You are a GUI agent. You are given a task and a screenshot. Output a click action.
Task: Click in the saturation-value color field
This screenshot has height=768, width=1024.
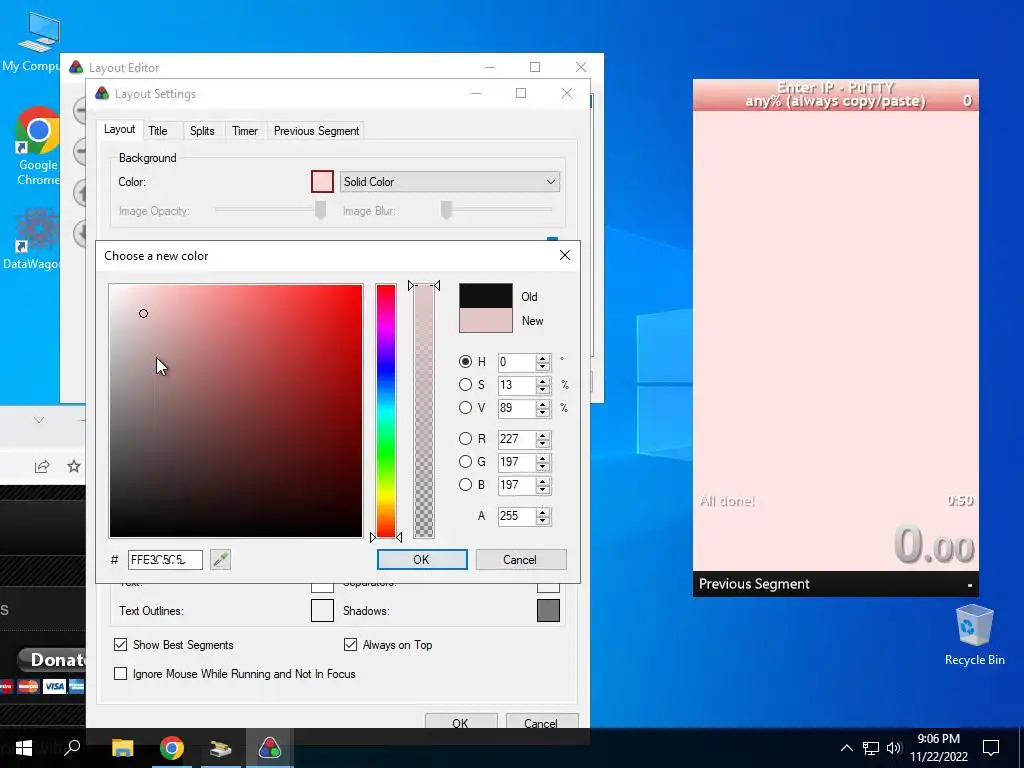tap(236, 411)
